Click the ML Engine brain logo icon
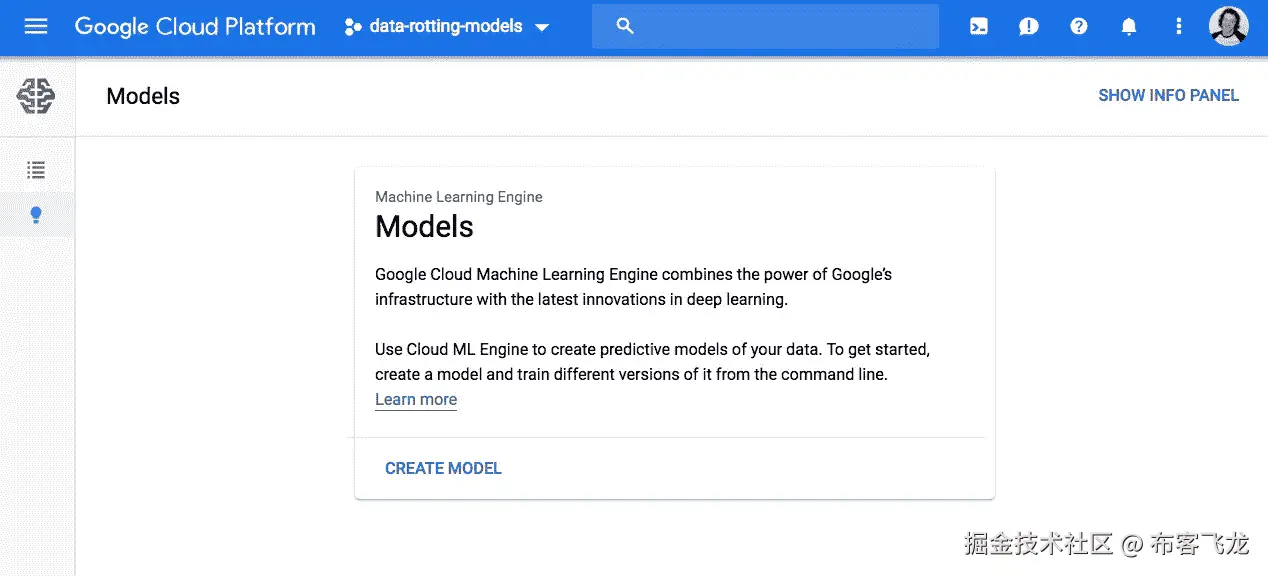 (36, 96)
